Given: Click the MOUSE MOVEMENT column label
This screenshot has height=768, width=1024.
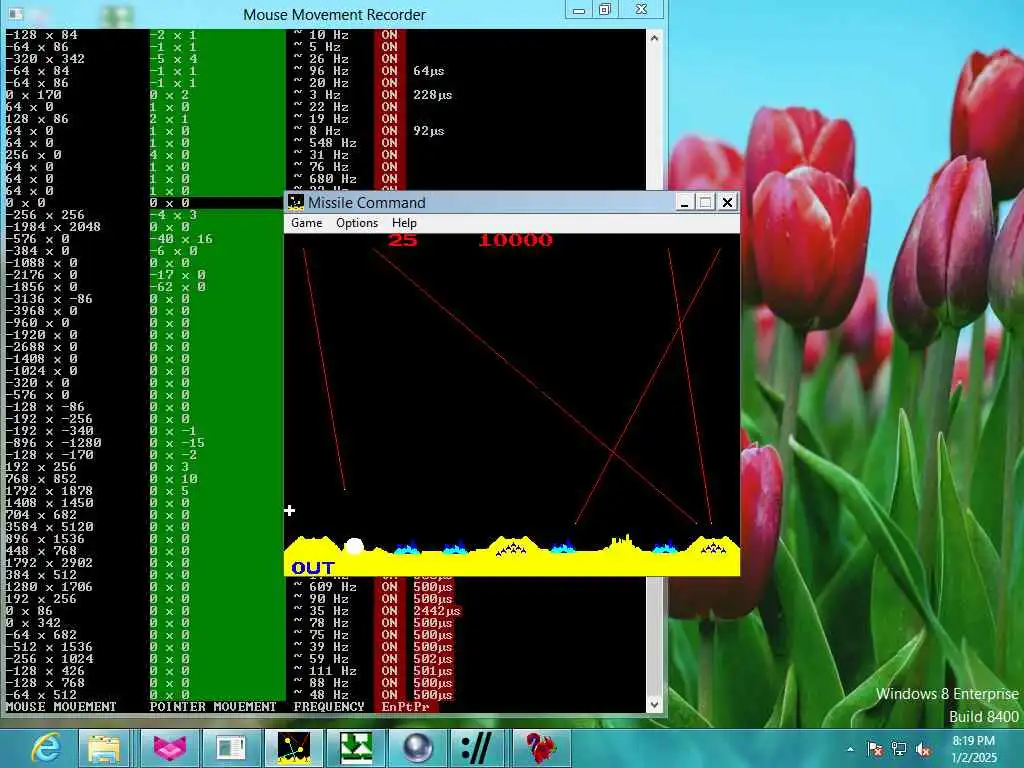Looking at the screenshot, I should tap(61, 707).
